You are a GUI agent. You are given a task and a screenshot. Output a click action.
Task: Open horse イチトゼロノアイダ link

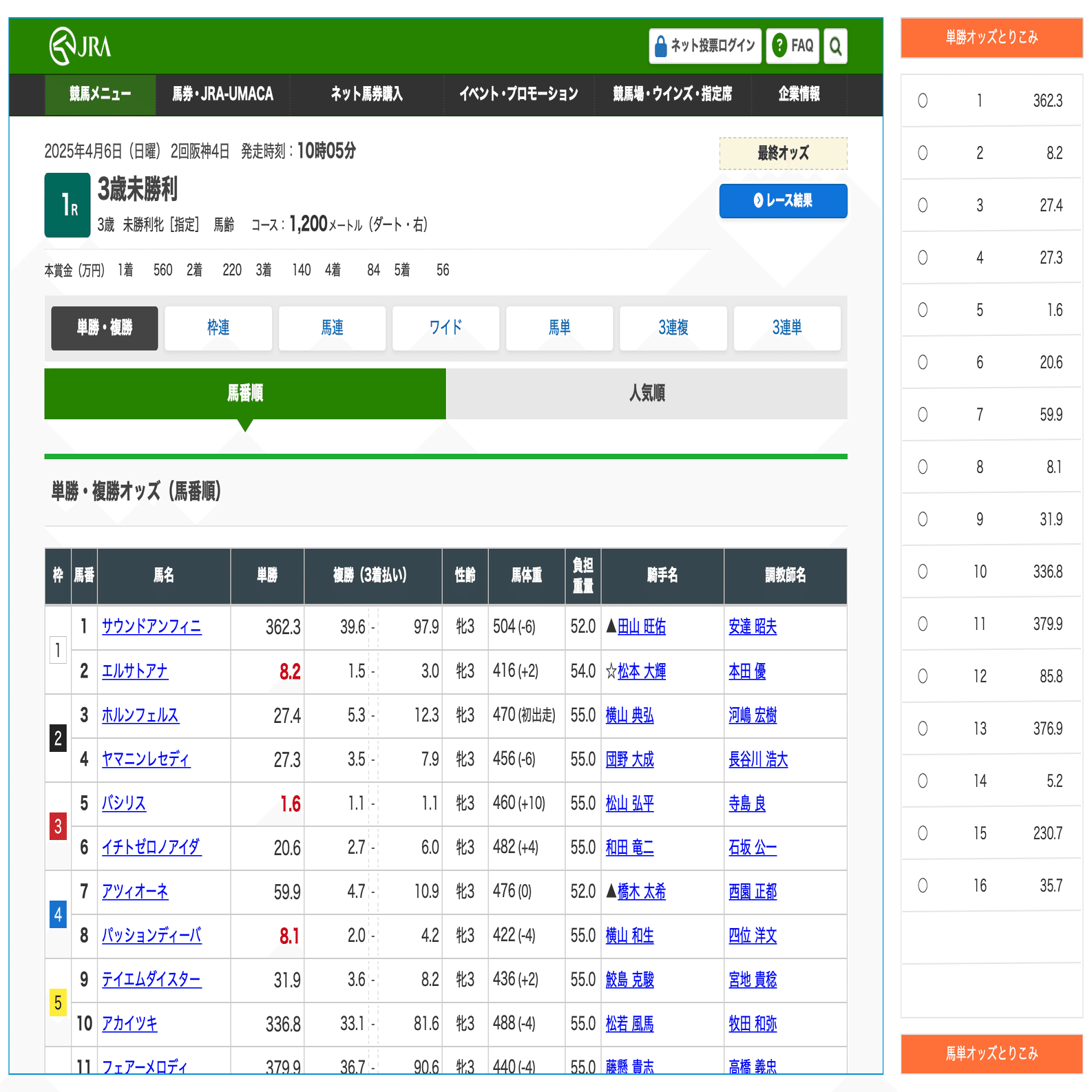pos(151,847)
